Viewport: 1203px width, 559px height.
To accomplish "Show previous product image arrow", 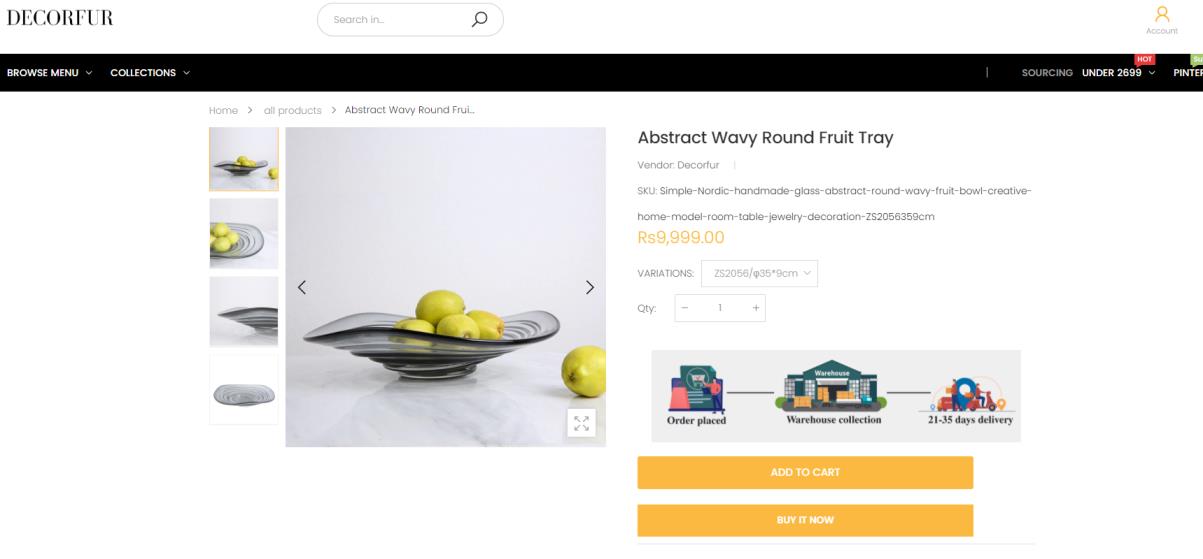I will pyautogui.click(x=301, y=287).
